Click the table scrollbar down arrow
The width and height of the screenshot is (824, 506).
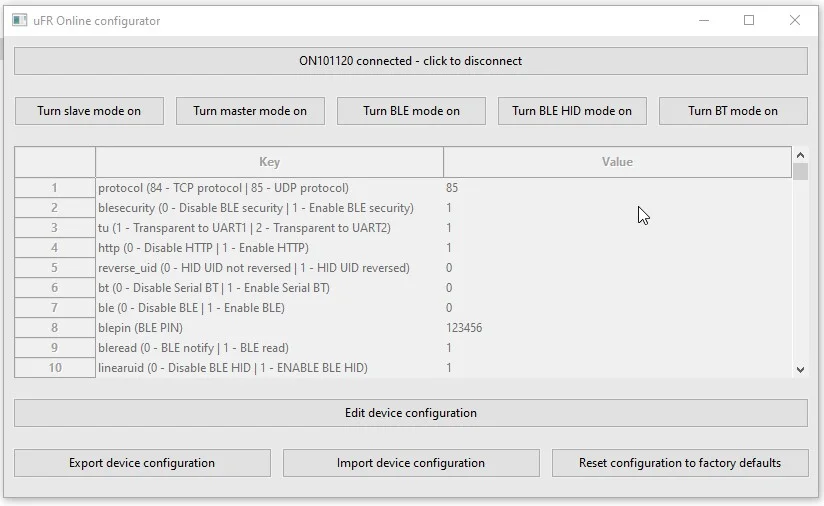pos(800,369)
